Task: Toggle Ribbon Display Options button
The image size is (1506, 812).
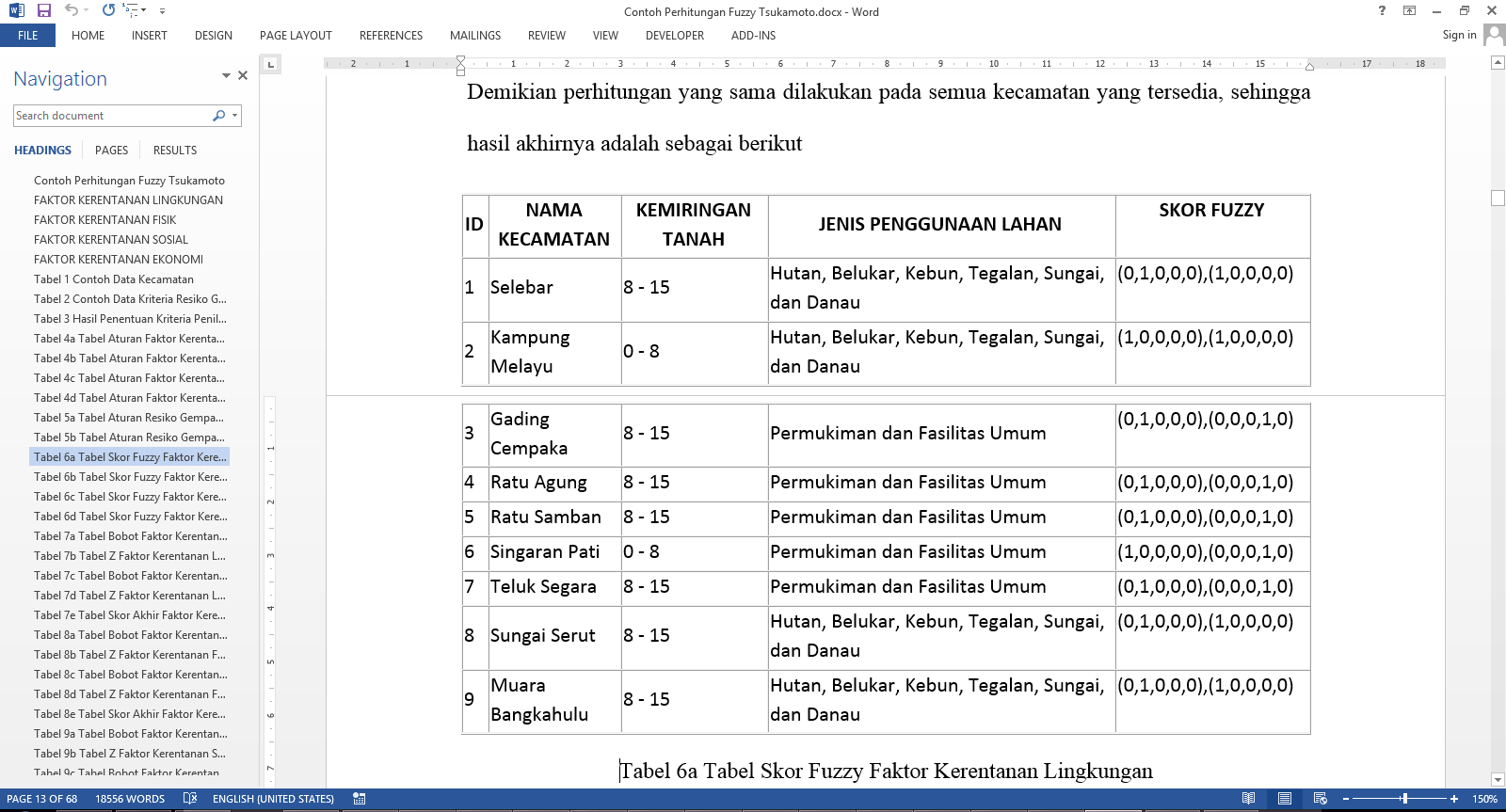Action: (1409, 10)
